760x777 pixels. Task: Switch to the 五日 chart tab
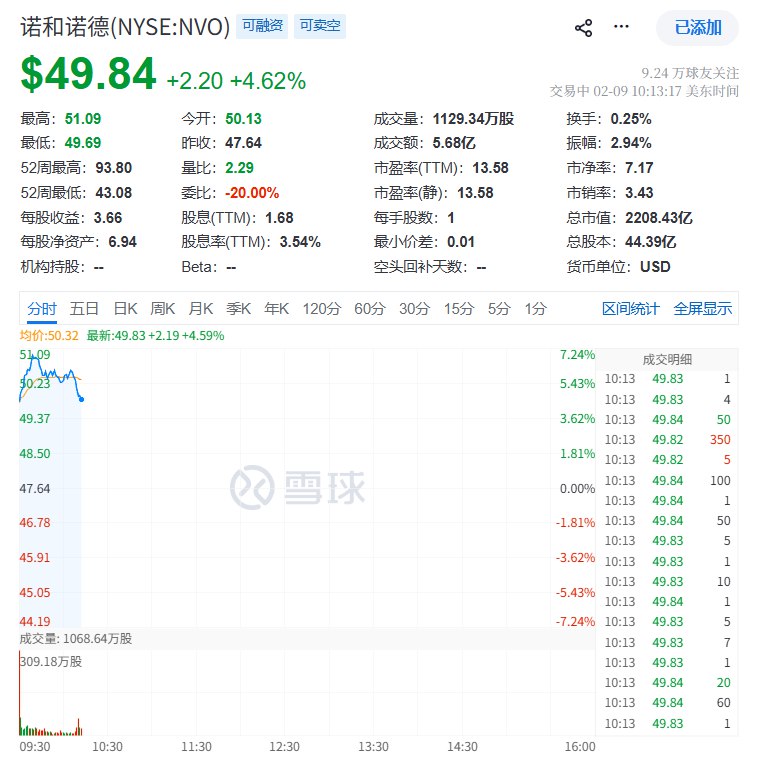coord(84,309)
